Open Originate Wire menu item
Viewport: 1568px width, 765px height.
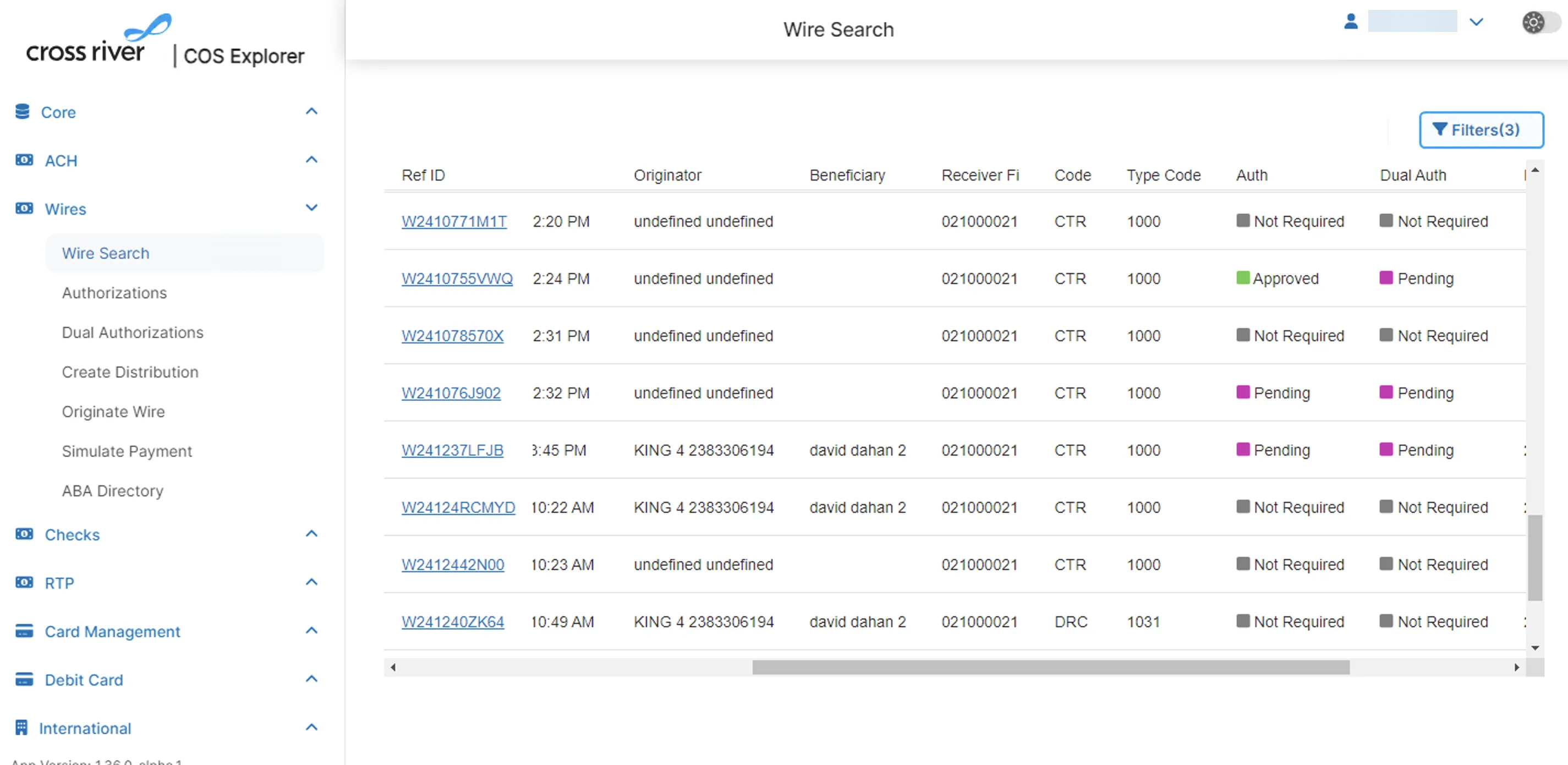pos(113,412)
